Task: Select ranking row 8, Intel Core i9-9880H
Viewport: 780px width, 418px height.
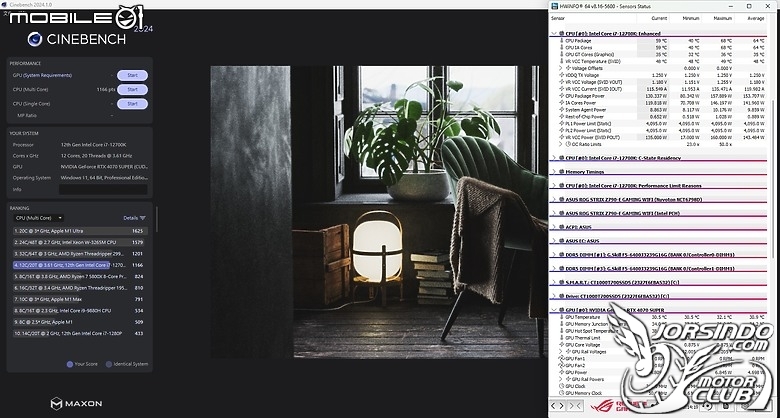Action: click(79, 311)
